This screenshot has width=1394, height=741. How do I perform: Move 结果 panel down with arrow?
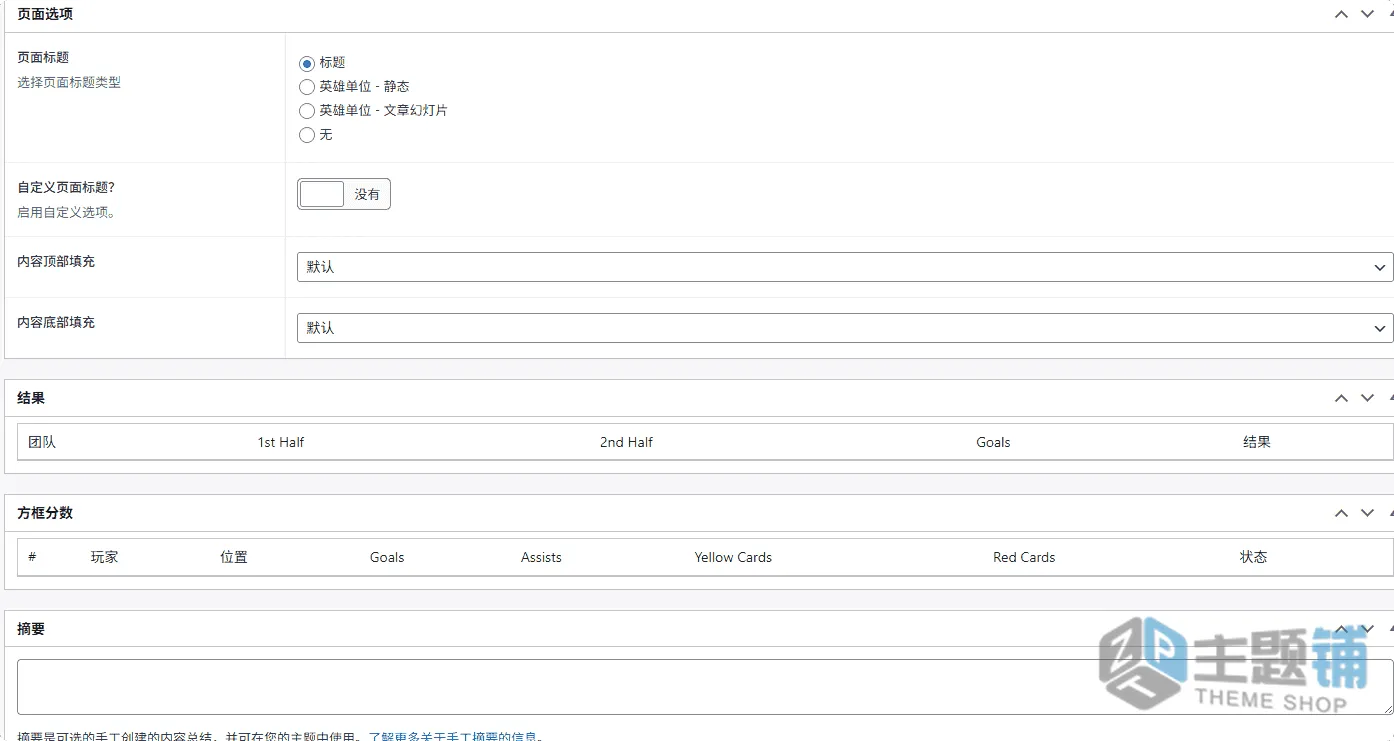1367,398
